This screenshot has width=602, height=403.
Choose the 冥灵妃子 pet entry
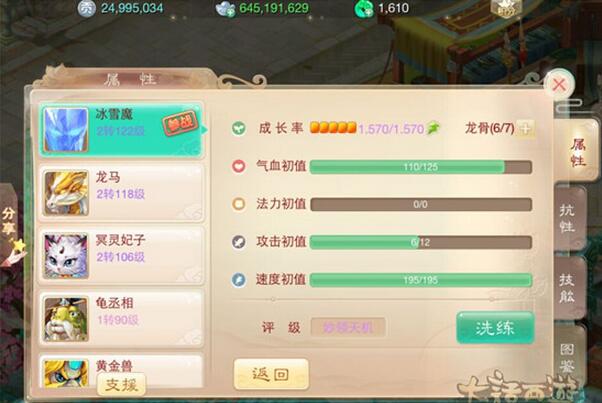point(121,256)
